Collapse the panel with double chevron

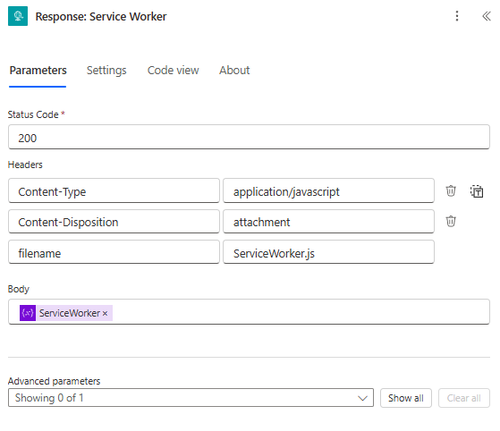tap(486, 16)
